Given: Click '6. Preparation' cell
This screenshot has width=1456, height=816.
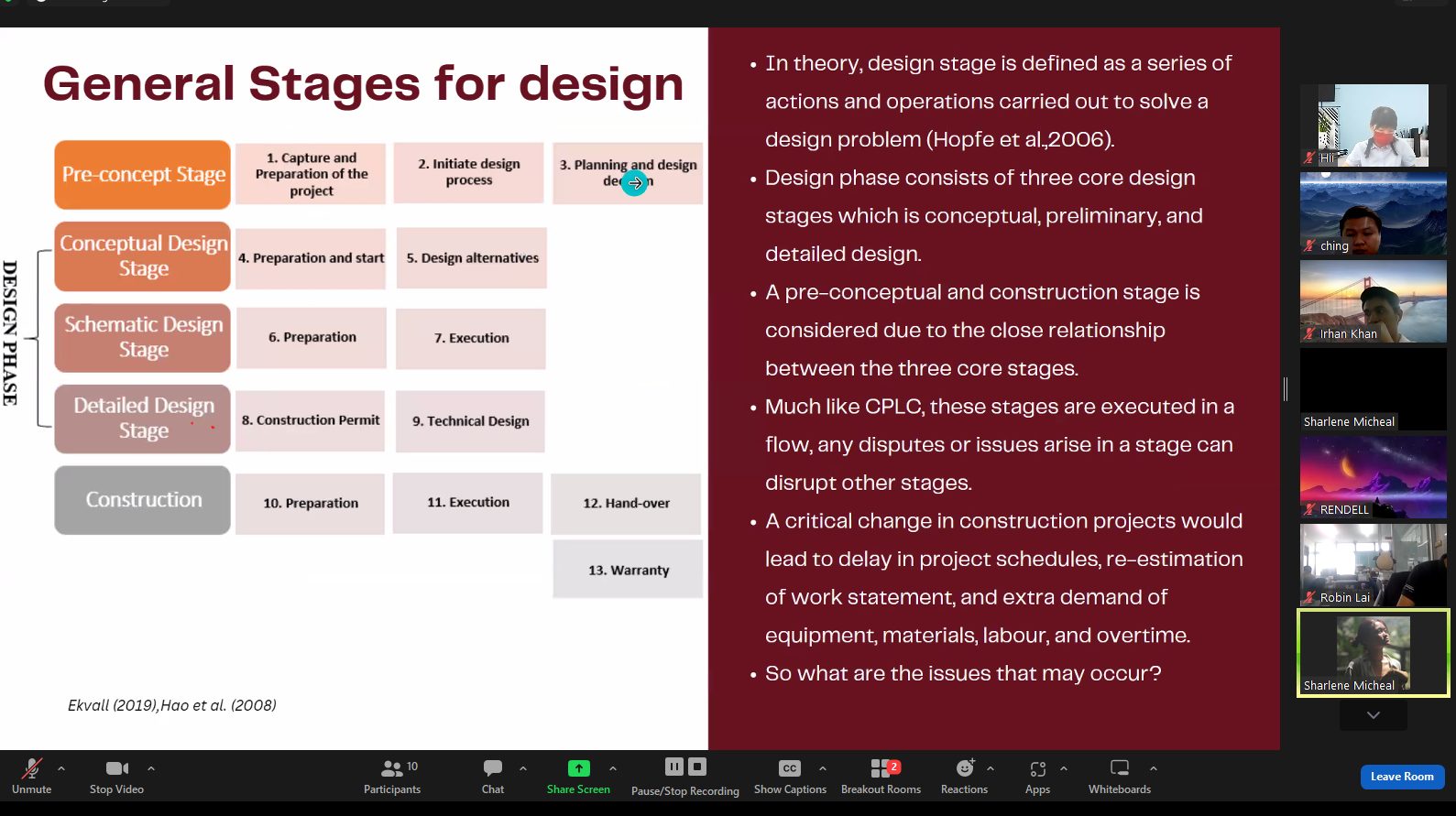Looking at the screenshot, I should (312, 338).
